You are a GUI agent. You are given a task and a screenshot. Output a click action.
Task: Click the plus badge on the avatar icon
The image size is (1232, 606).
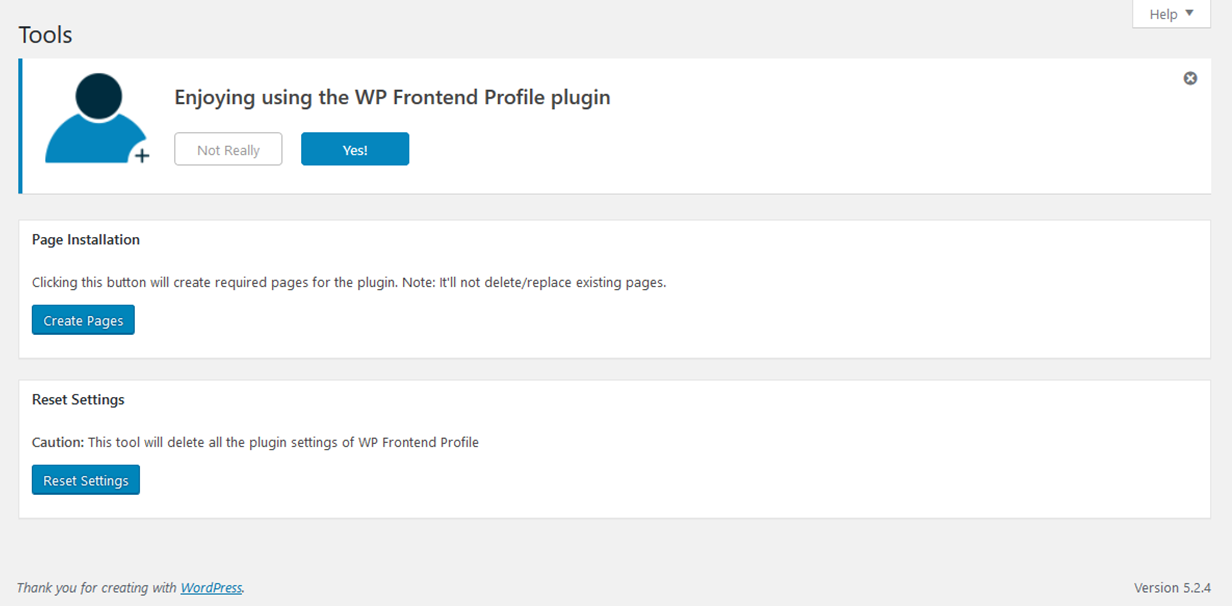[142, 155]
